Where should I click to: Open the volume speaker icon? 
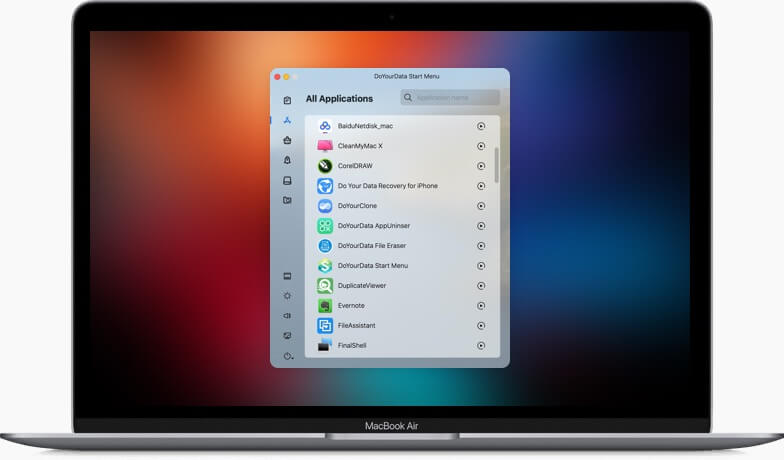[287, 316]
